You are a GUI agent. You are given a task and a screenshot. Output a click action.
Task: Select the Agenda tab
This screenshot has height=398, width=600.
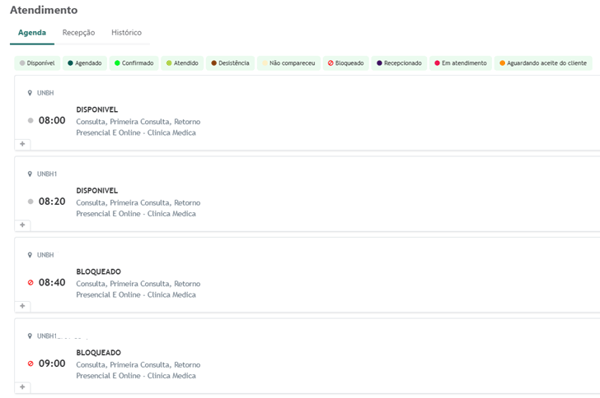pos(32,33)
